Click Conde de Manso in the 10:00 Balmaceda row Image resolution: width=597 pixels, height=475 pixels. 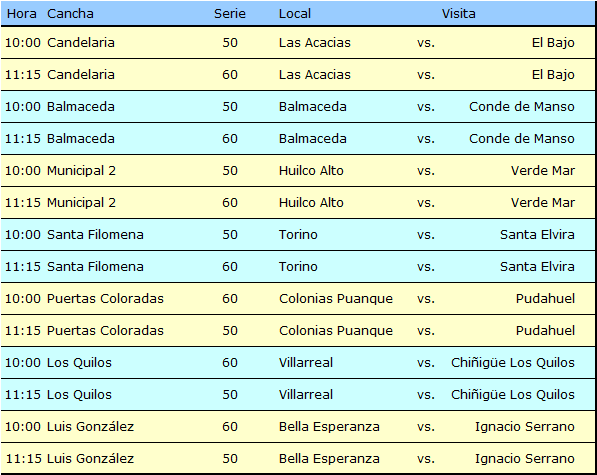point(522,107)
